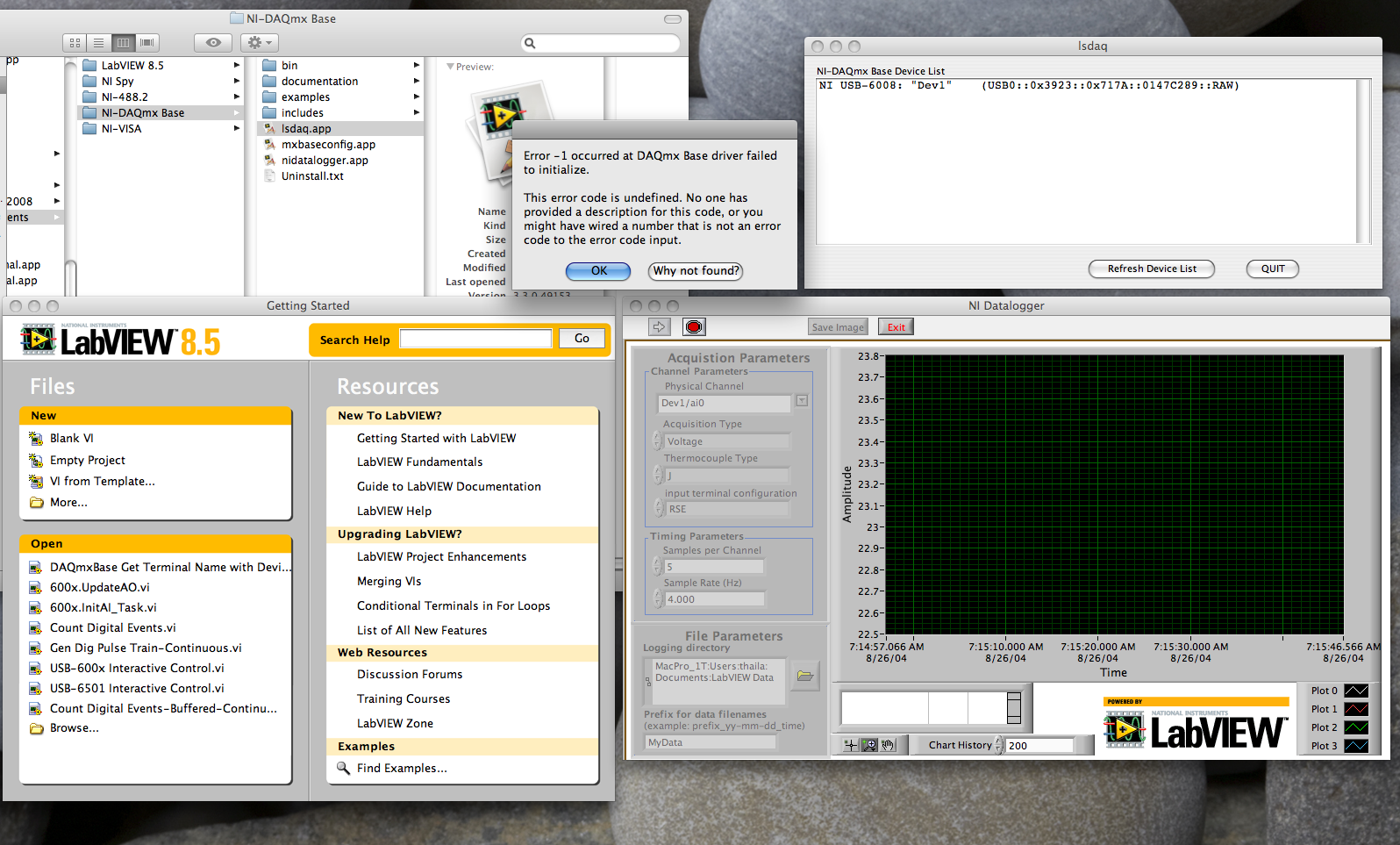1400x845 pixels.
Task: Click the VI from Template icon
Action: [36, 481]
